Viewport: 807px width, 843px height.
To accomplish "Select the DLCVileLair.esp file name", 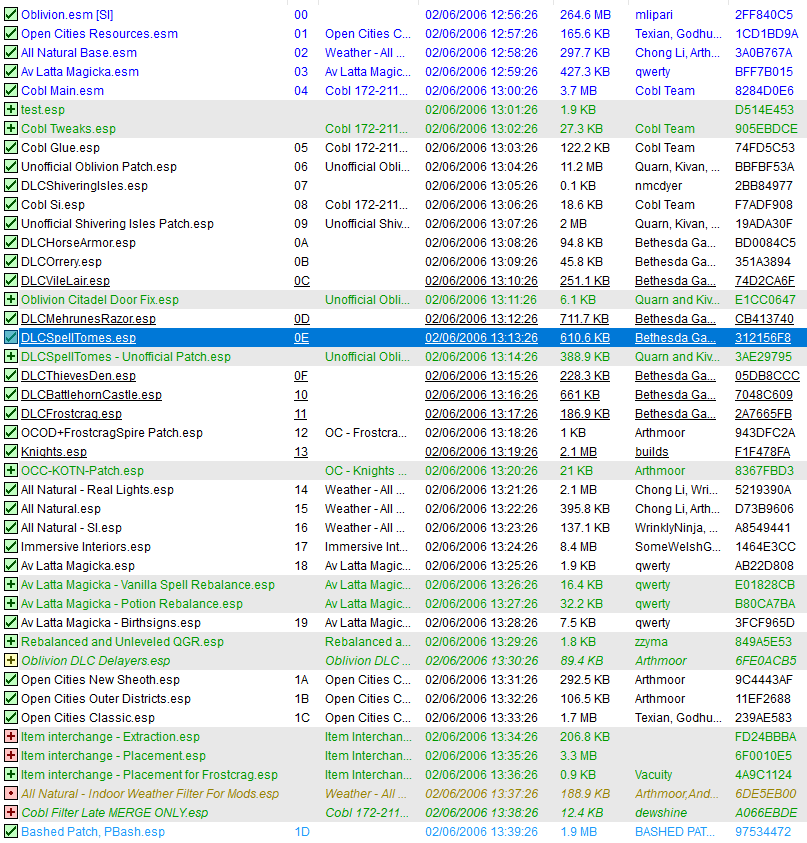I will [x=65, y=281].
